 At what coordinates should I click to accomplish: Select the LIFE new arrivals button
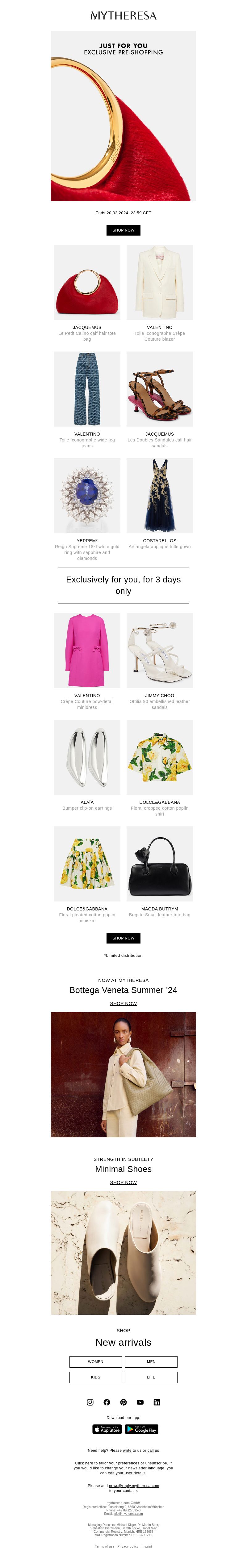click(x=152, y=1377)
